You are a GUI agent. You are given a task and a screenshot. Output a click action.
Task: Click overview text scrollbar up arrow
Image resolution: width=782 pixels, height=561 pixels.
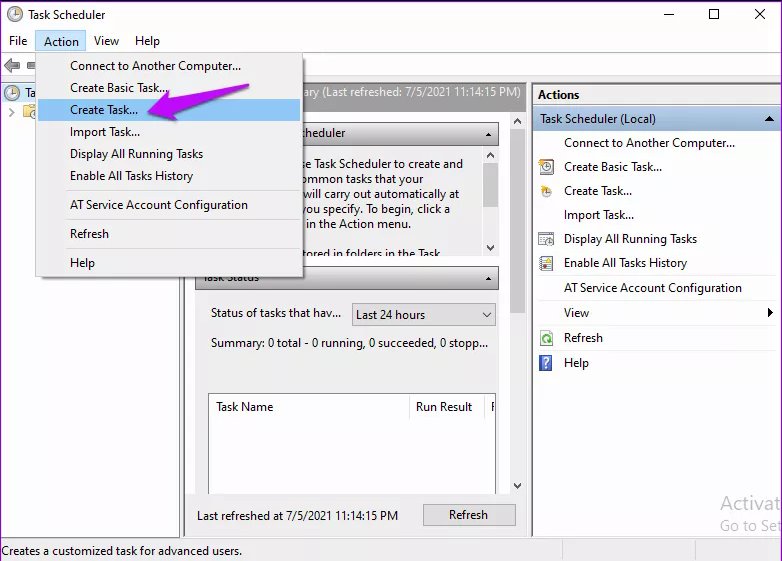click(490, 156)
